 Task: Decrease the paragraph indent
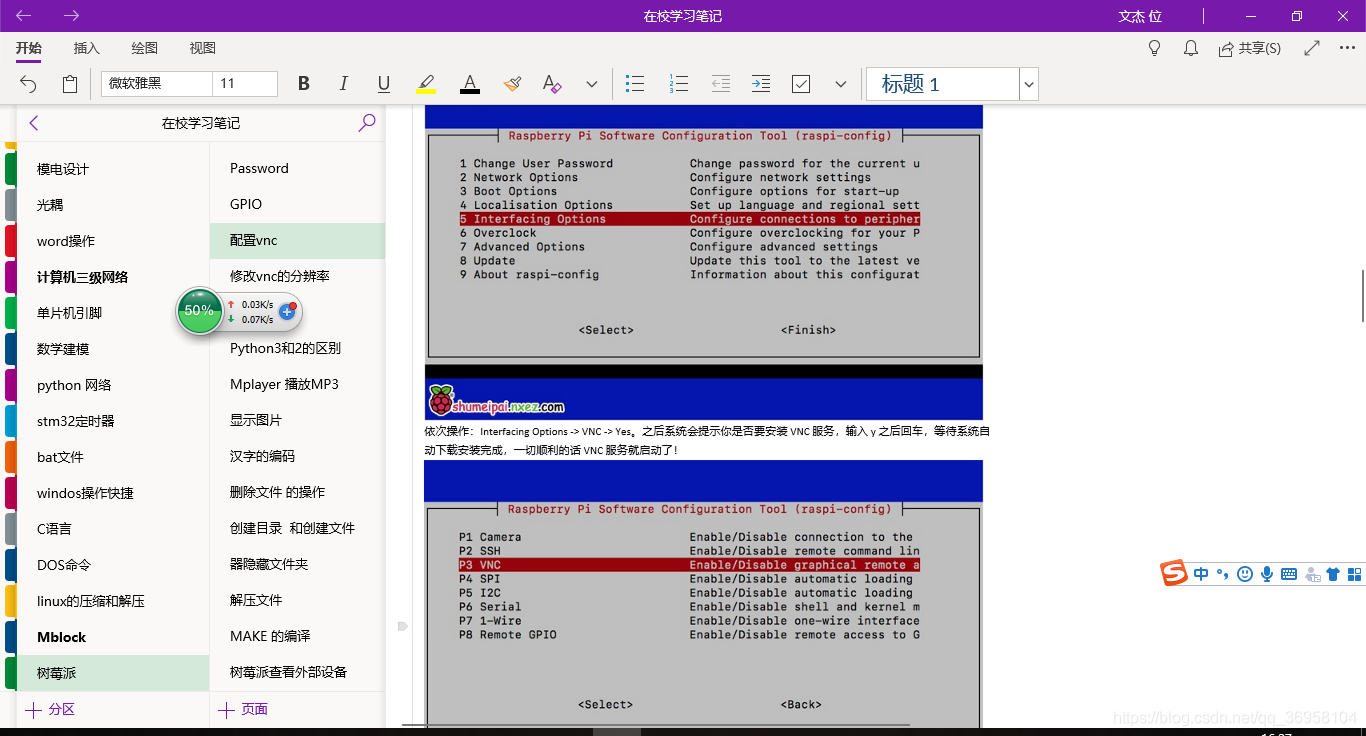tap(721, 84)
